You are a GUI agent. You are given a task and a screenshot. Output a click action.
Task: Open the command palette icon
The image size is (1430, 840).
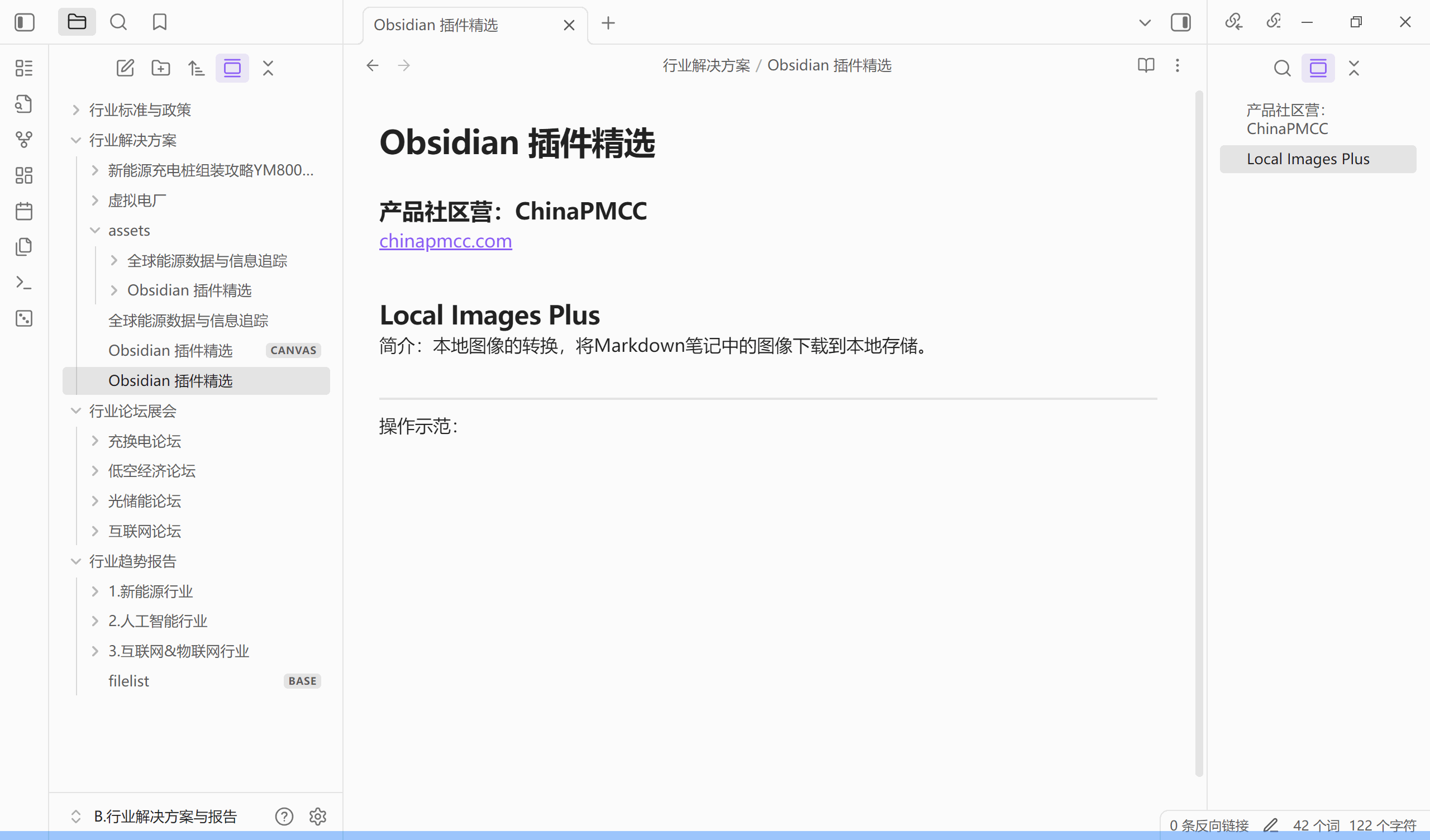point(24,283)
